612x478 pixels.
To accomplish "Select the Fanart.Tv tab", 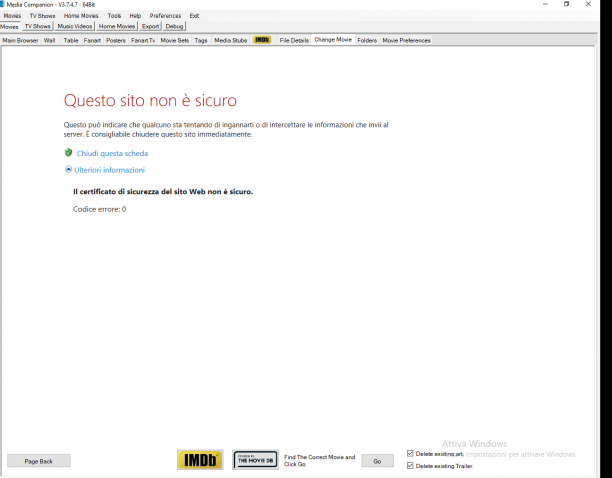I will 143,40.
